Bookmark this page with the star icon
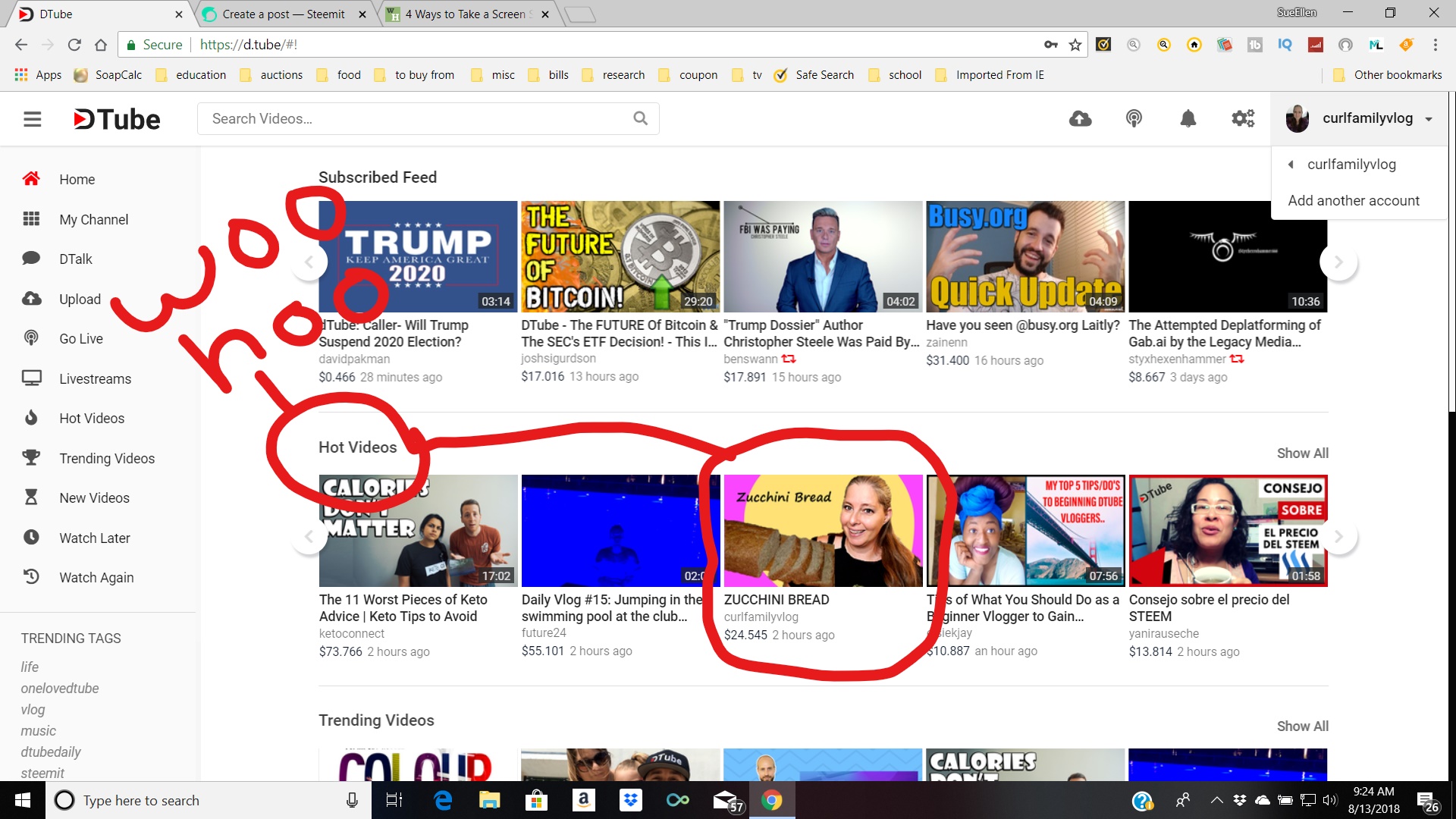Viewport: 1456px width, 819px height. (x=1075, y=45)
